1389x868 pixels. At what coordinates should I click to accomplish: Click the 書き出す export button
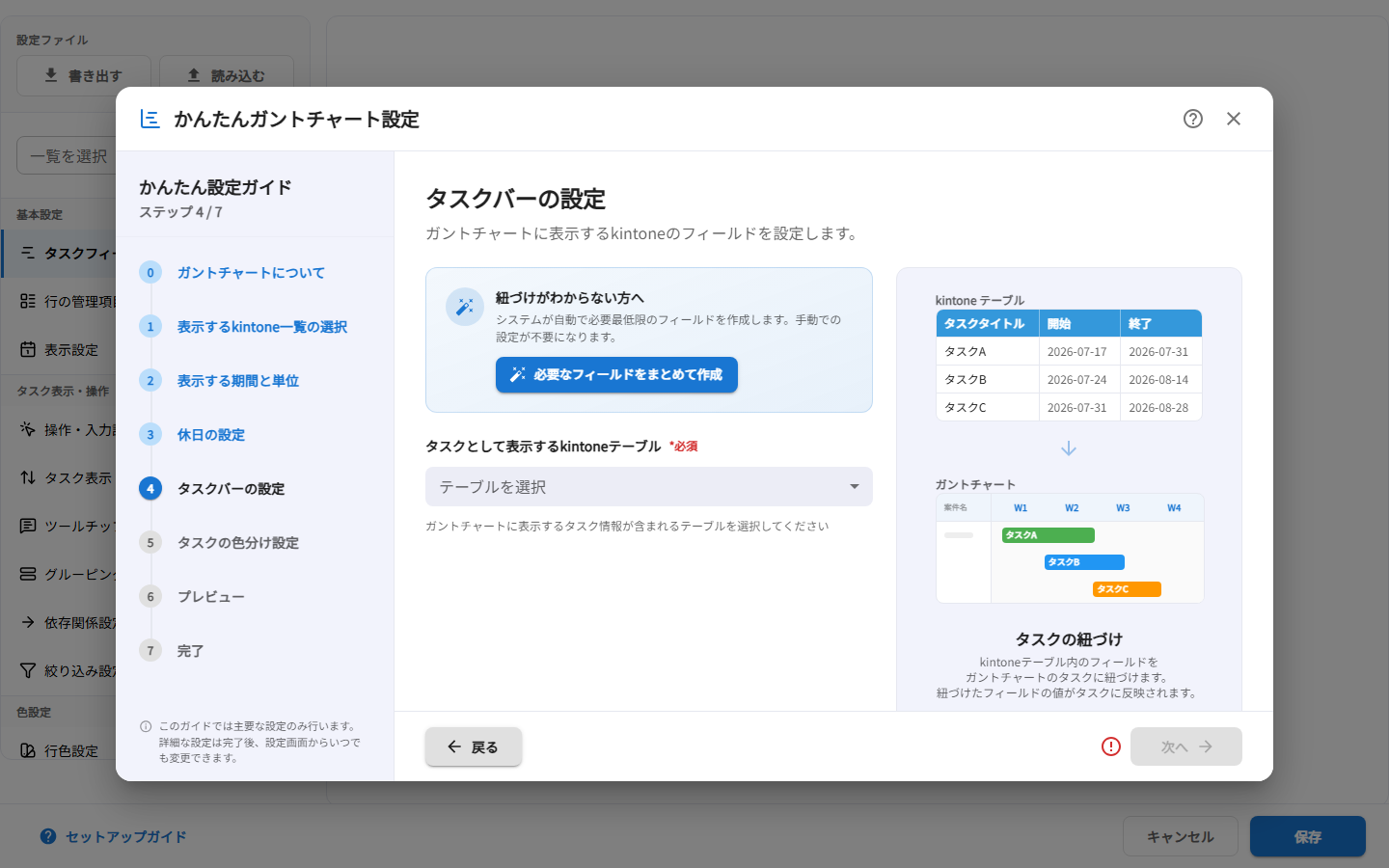(x=84, y=75)
